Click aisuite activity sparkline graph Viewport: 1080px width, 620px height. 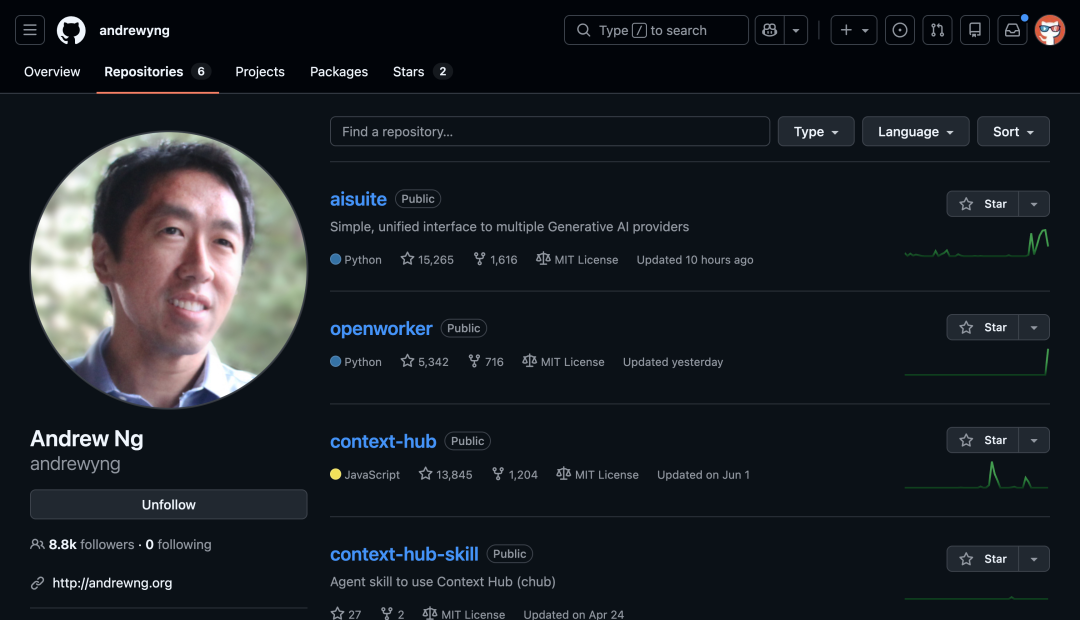click(x=977, y=243)
